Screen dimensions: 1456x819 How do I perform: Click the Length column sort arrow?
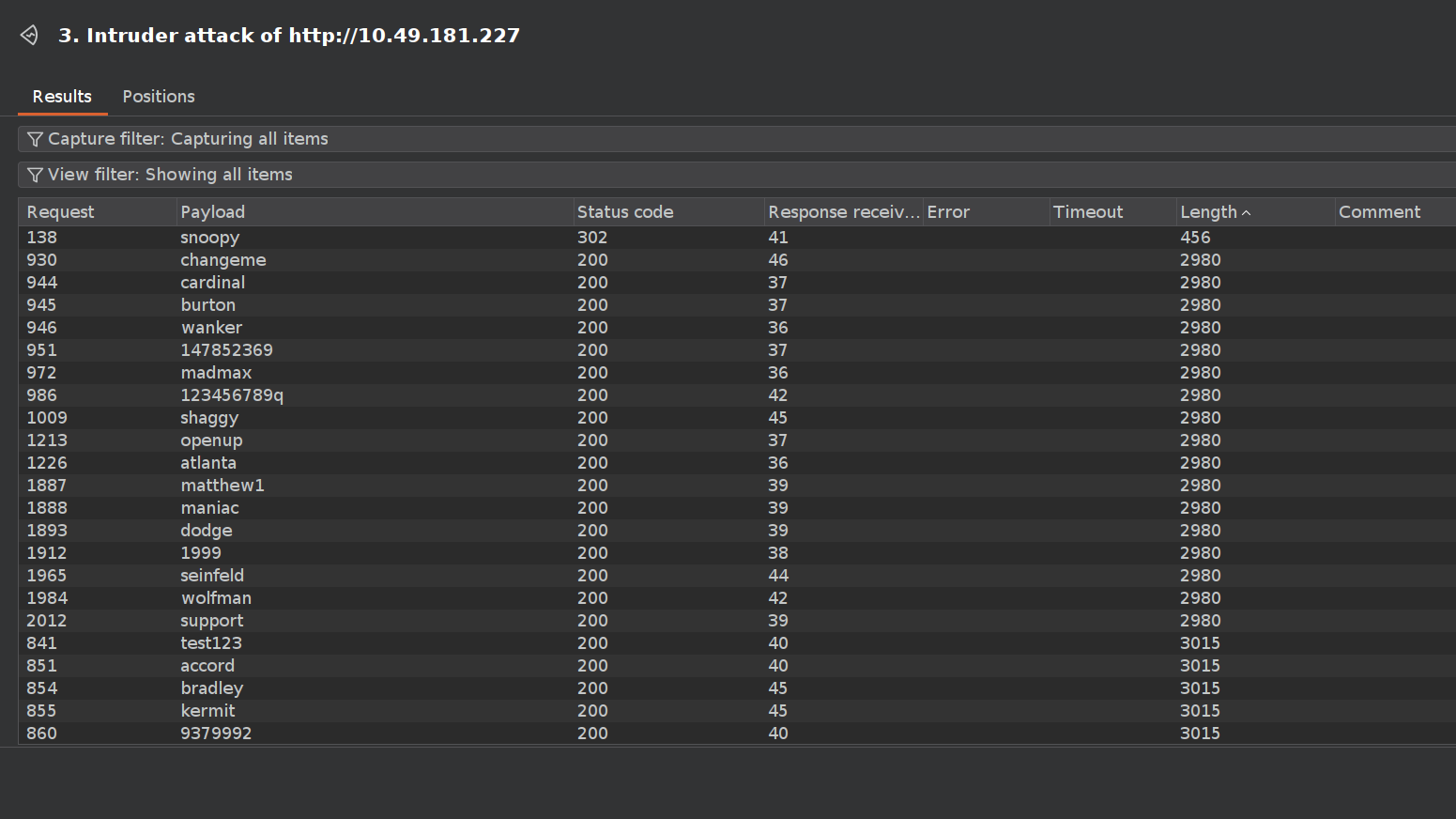coord(1247,213)
